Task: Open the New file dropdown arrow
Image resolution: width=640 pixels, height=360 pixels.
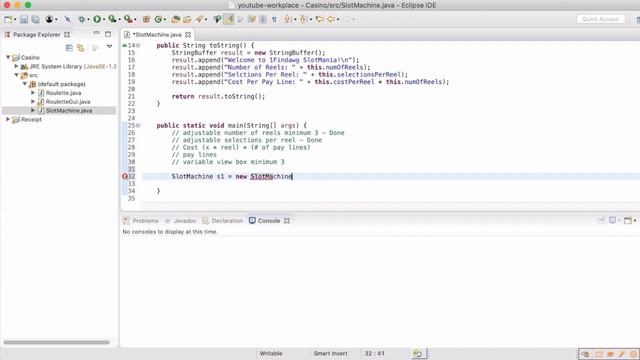Action: (x=15, y=20)
